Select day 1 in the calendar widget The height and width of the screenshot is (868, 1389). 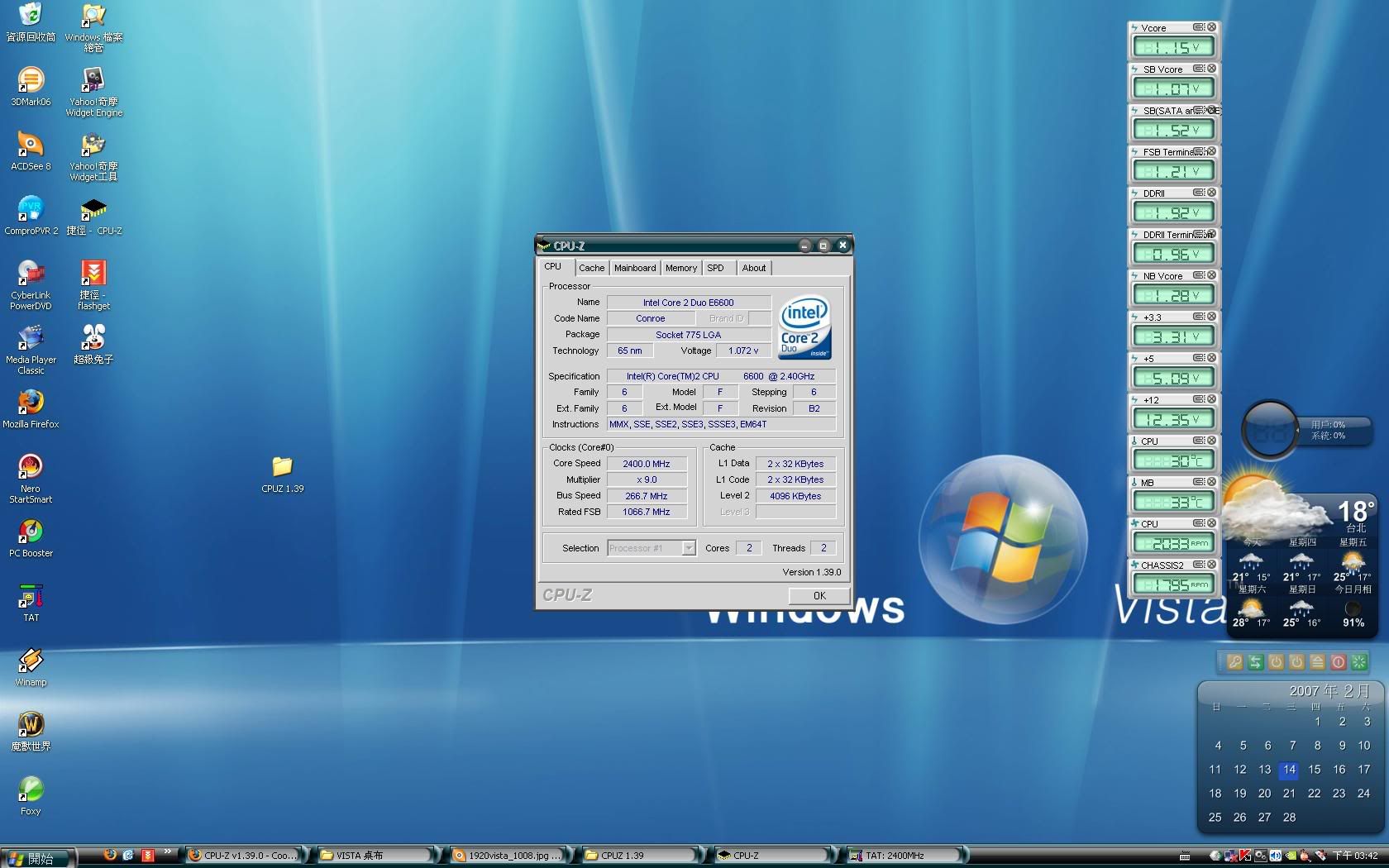click(1317, 722)
